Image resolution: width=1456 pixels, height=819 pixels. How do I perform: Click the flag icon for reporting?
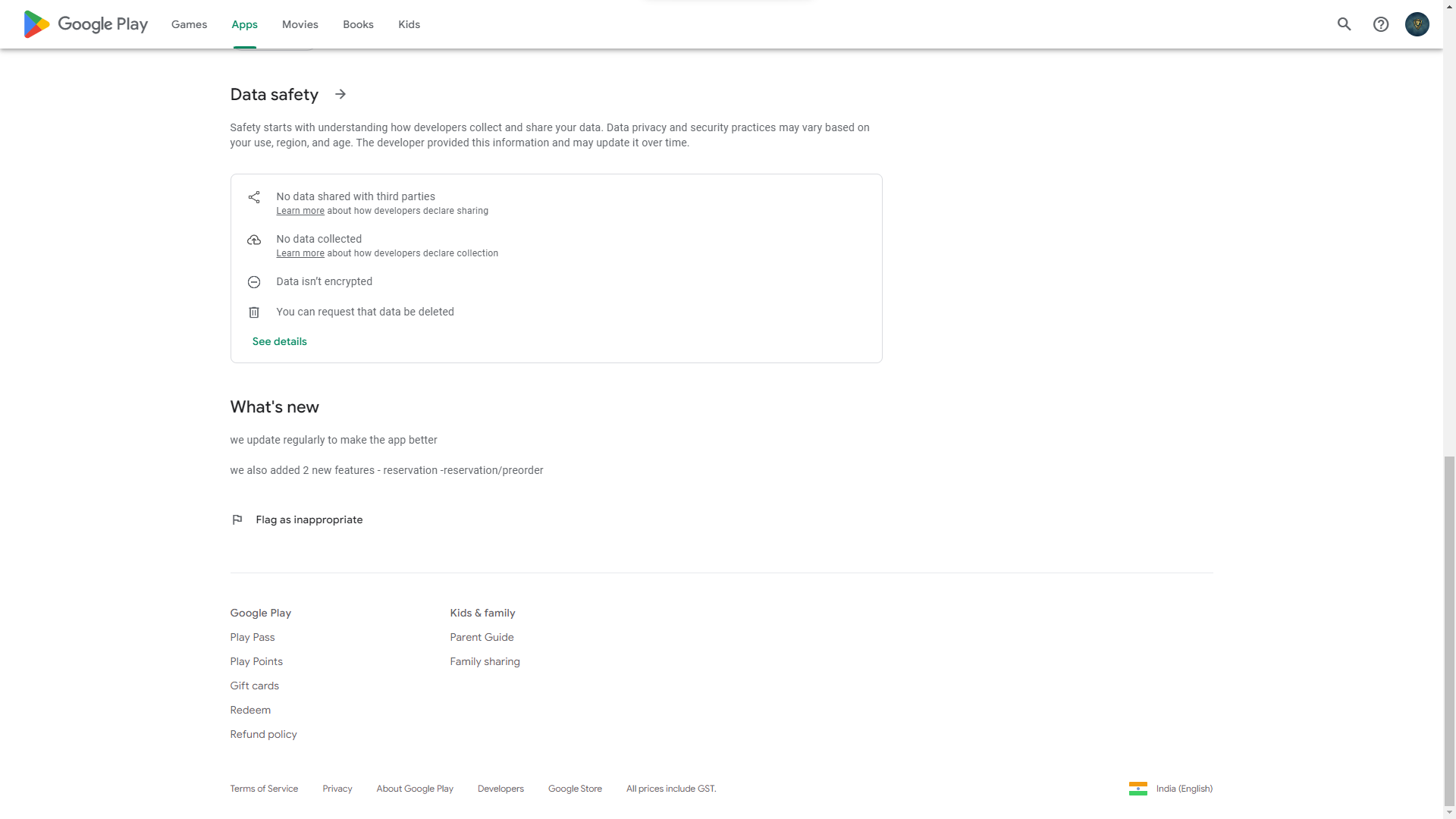pos(237,519)
